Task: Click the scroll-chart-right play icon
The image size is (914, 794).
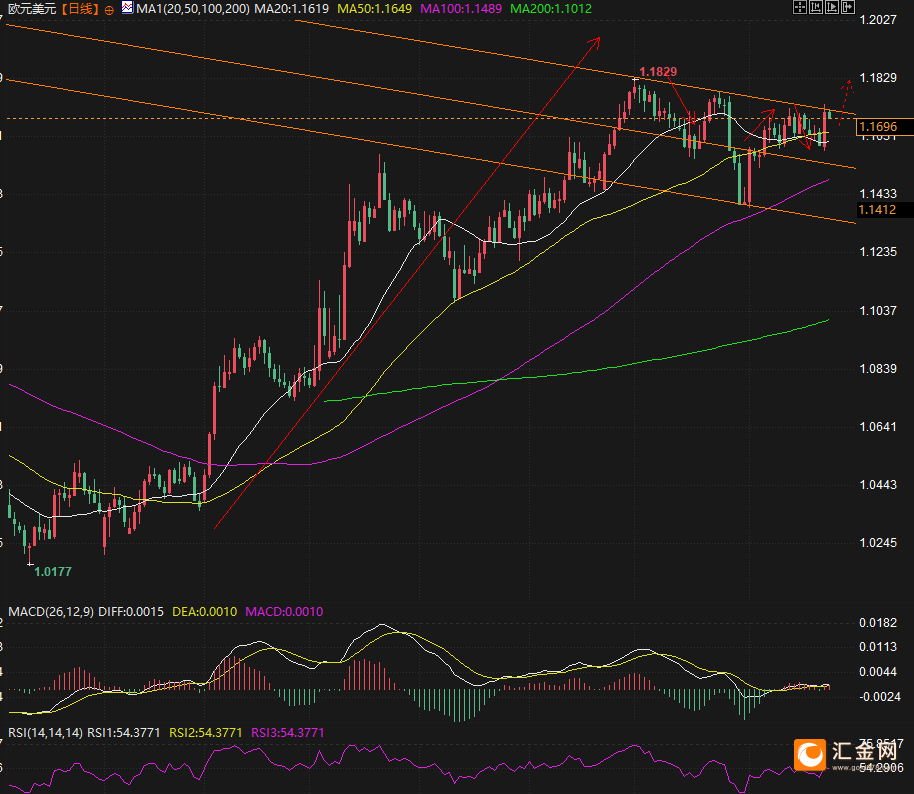Action: (830, 9)
